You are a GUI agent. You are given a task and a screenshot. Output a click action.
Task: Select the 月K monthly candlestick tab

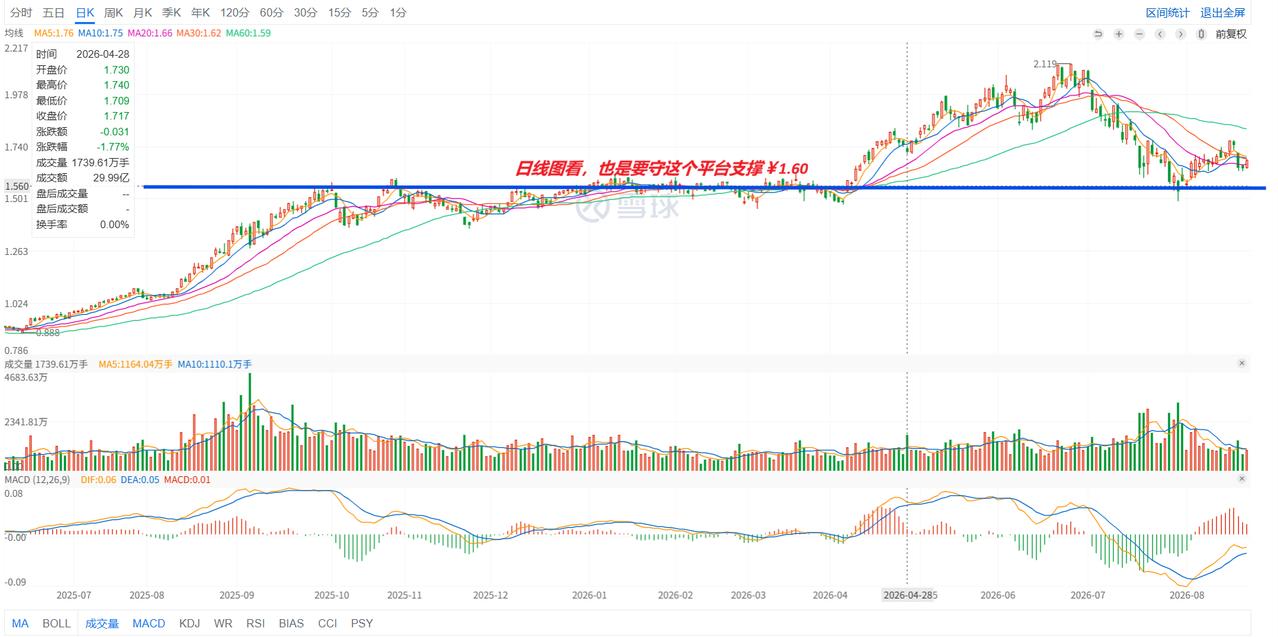(x=143, y=13)
